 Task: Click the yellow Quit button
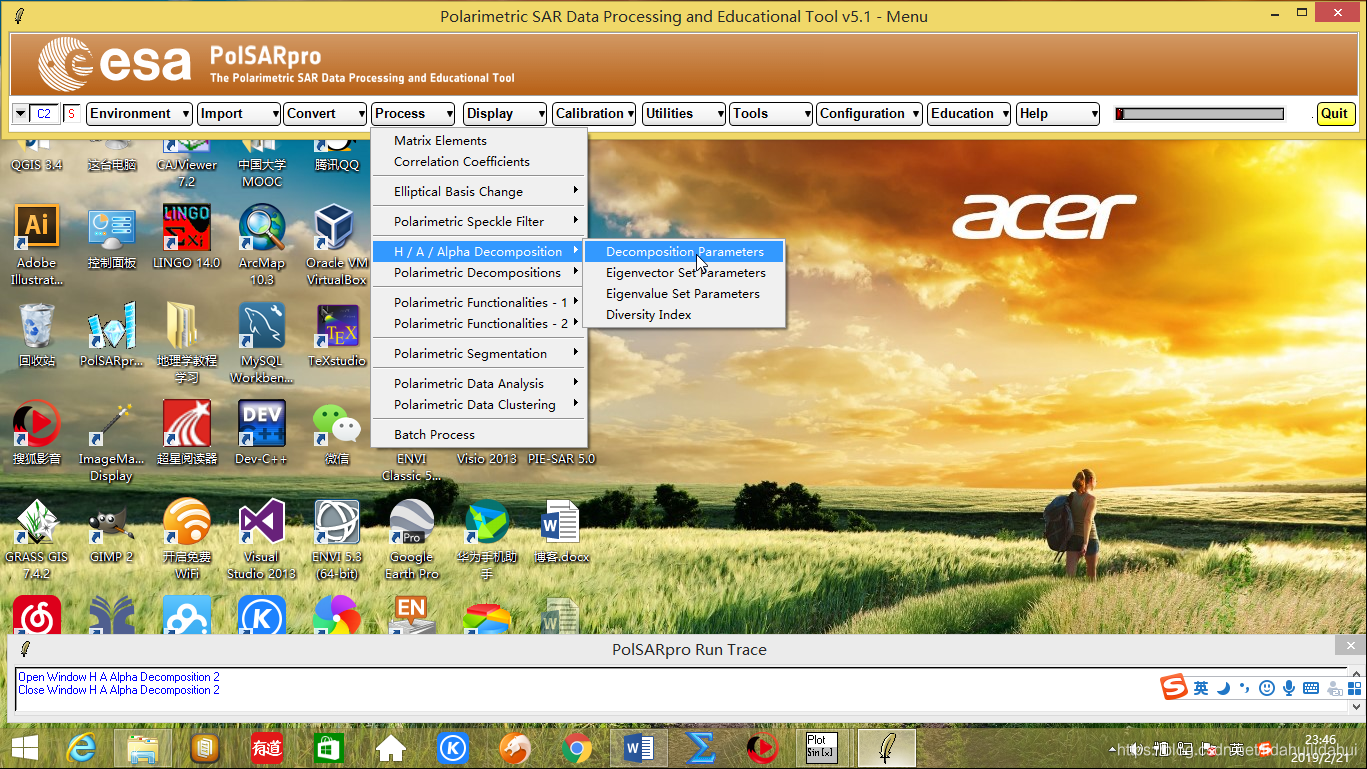pos(1335,114)
